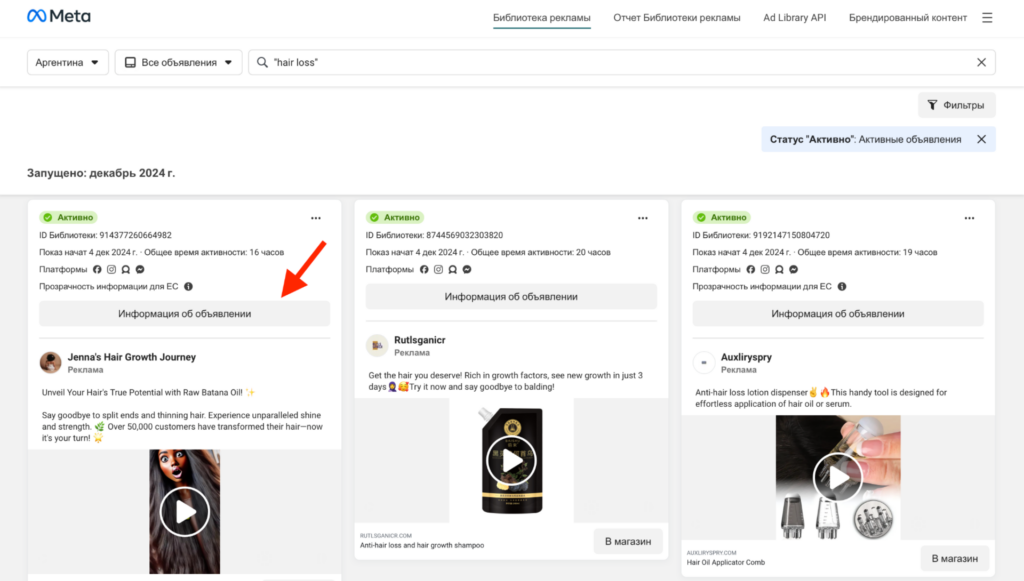Click the Facebook platform icon on Jenna's ad
1024x581 pixels.
coord(97,269)
